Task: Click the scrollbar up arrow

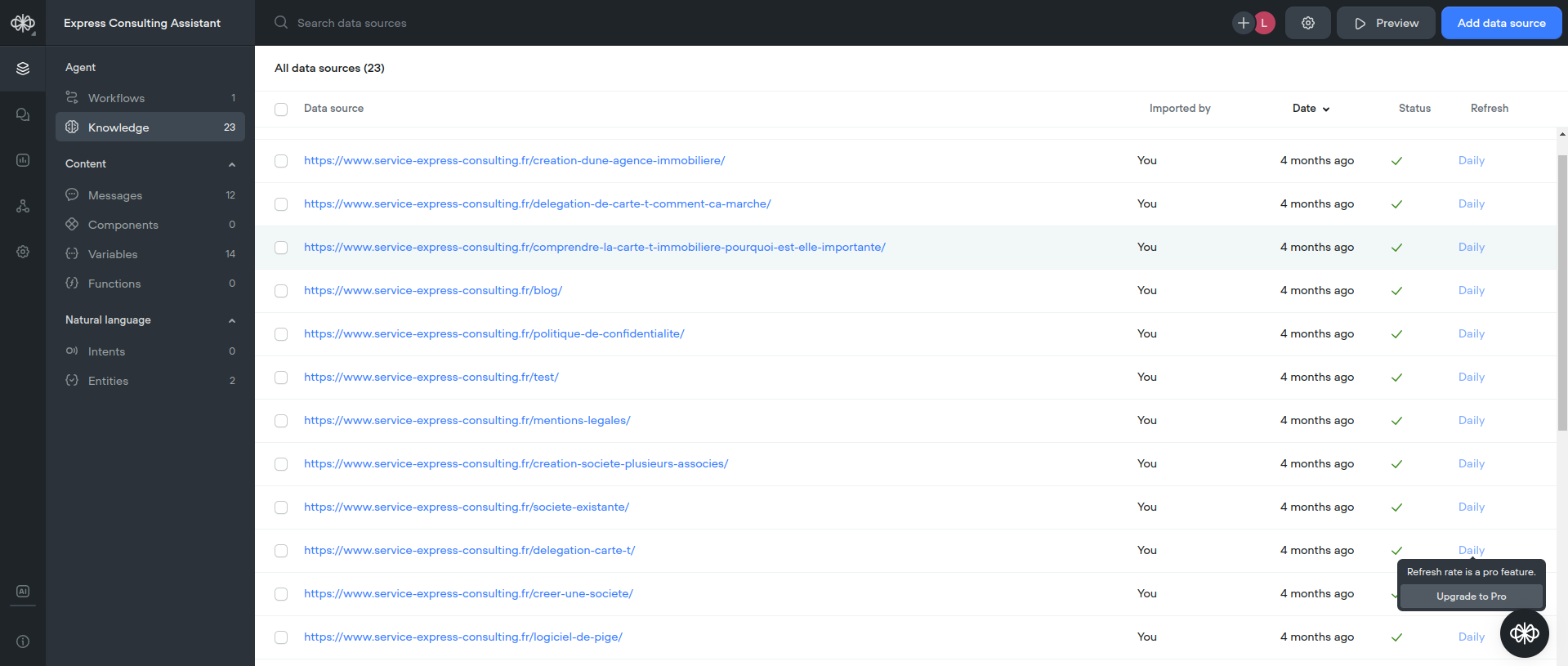Action: coord(1562,134)
